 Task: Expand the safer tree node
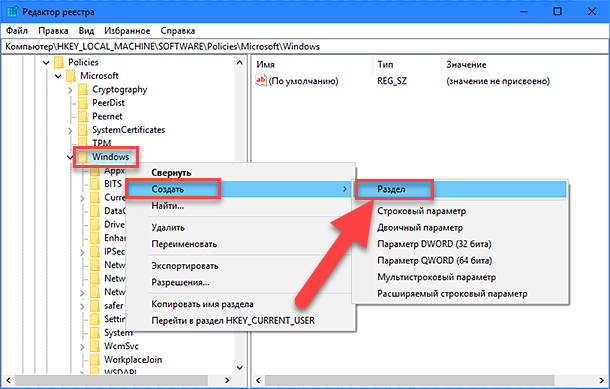coord(82,306)
